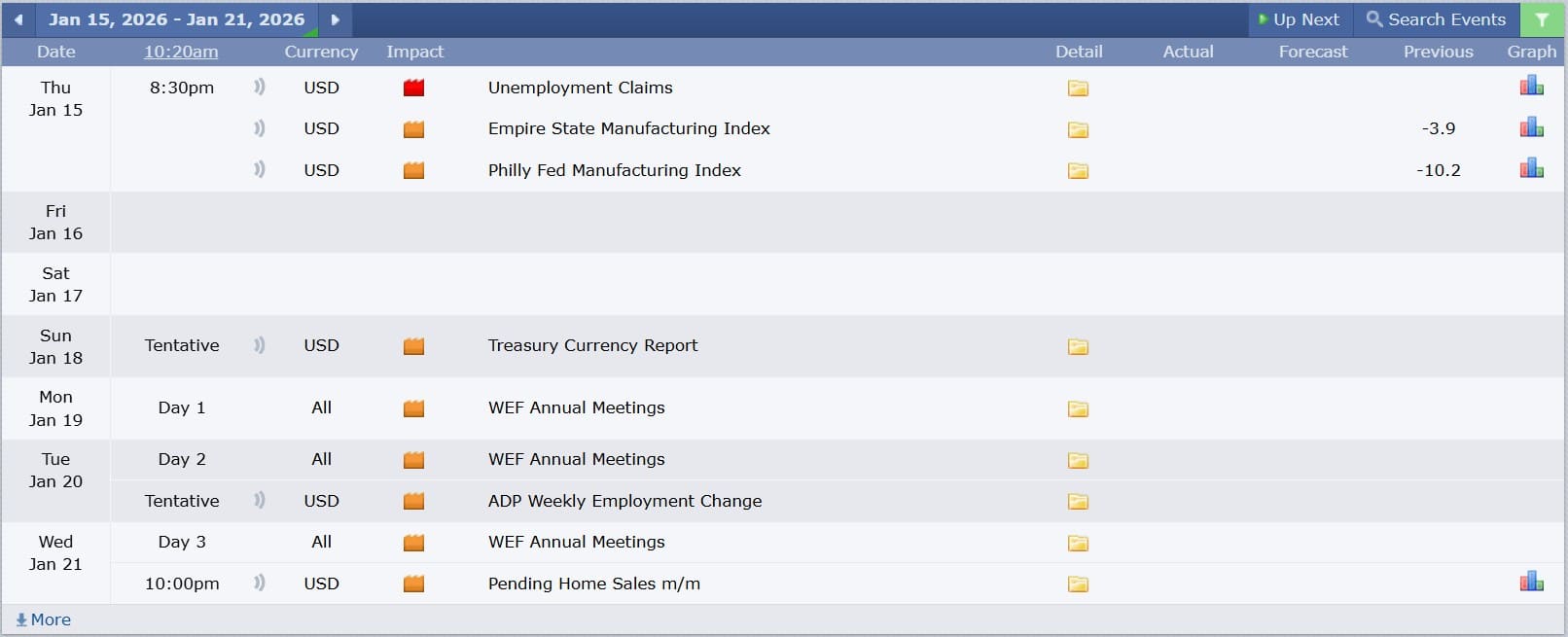Open detail folder for WEF Meetings Day 2
Viewport: 1568px width, 637px height.
click(1078, 460)
